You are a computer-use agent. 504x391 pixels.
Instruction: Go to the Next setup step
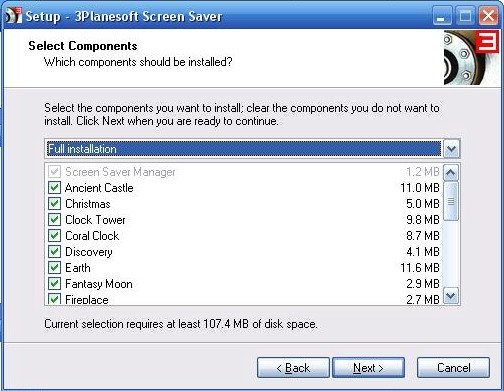coord(368,368)
